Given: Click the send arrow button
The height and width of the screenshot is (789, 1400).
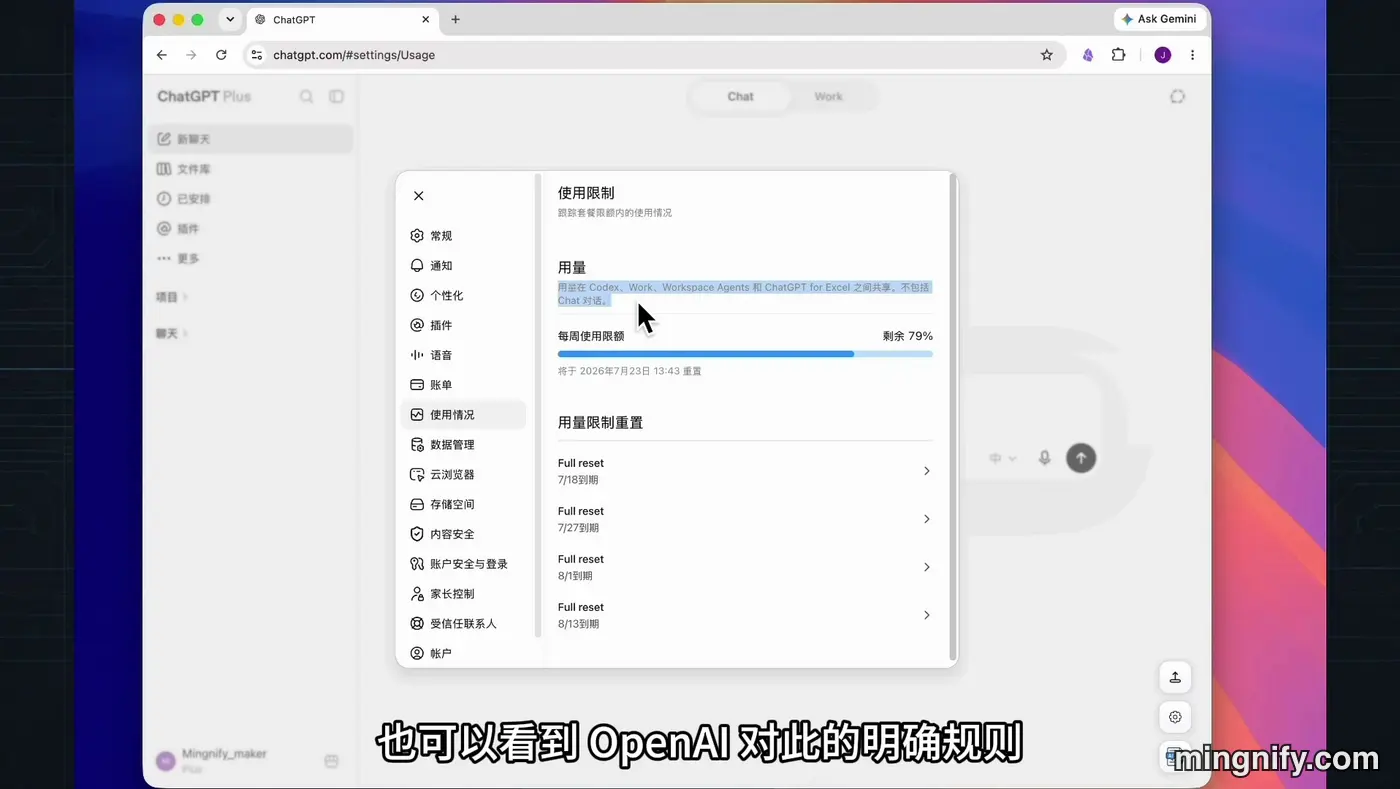Looking at the screenshot, I should [1081, 458].
